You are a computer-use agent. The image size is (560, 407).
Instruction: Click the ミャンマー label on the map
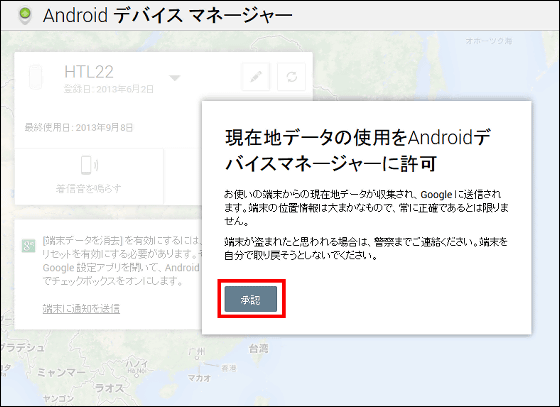pos(61,372)
